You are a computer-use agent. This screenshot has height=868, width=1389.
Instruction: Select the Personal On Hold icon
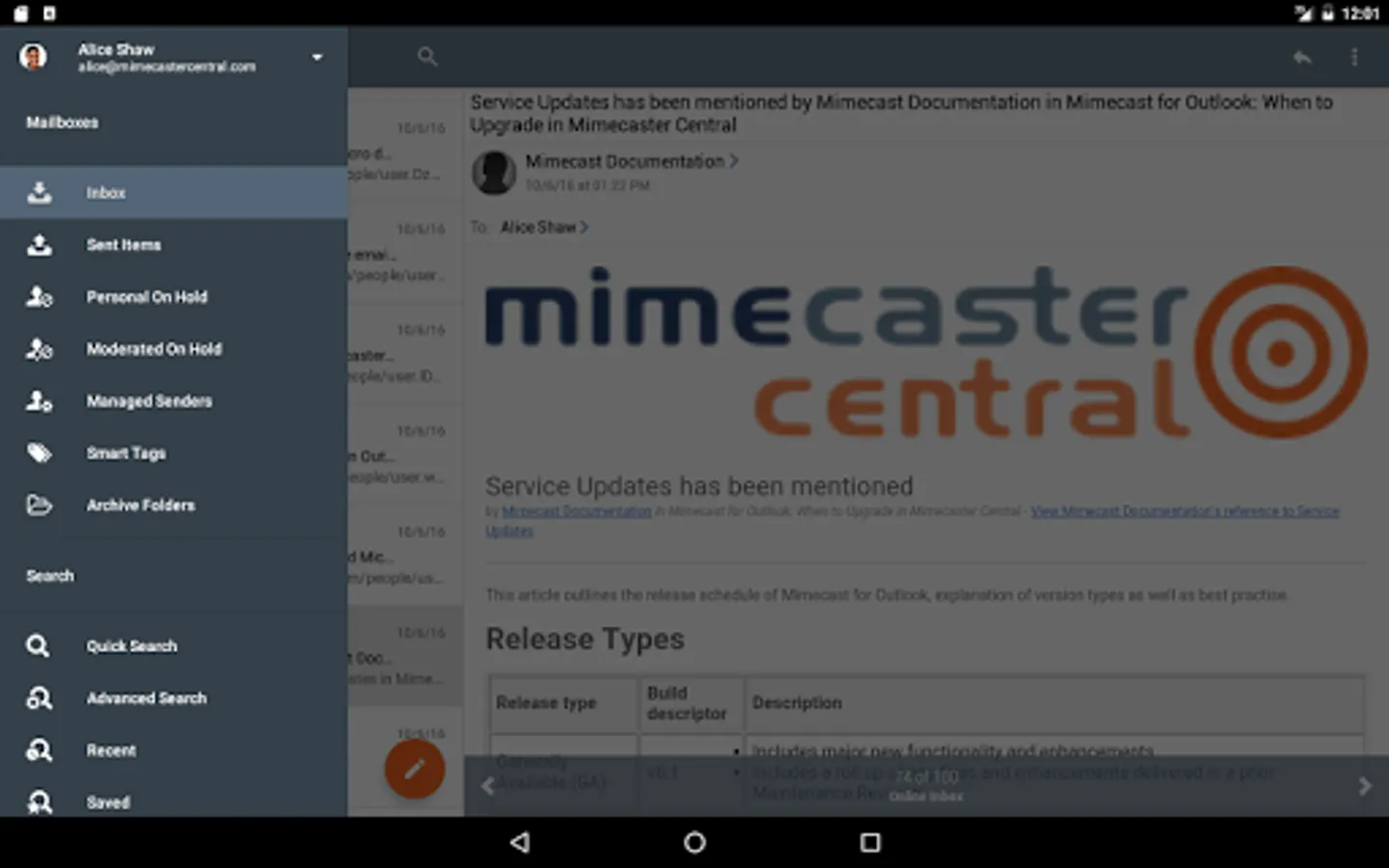pos(40,297)
